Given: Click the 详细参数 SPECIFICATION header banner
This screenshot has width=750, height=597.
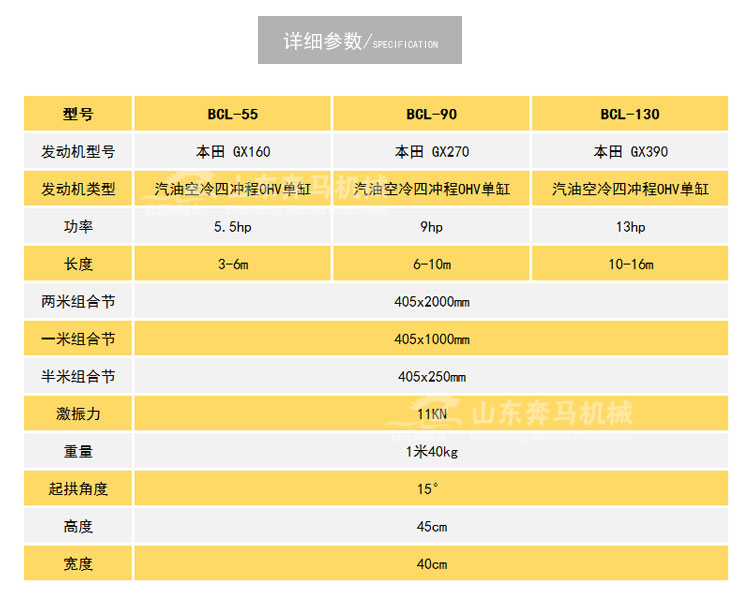Looking at the screenshot, I should point(360,41).
